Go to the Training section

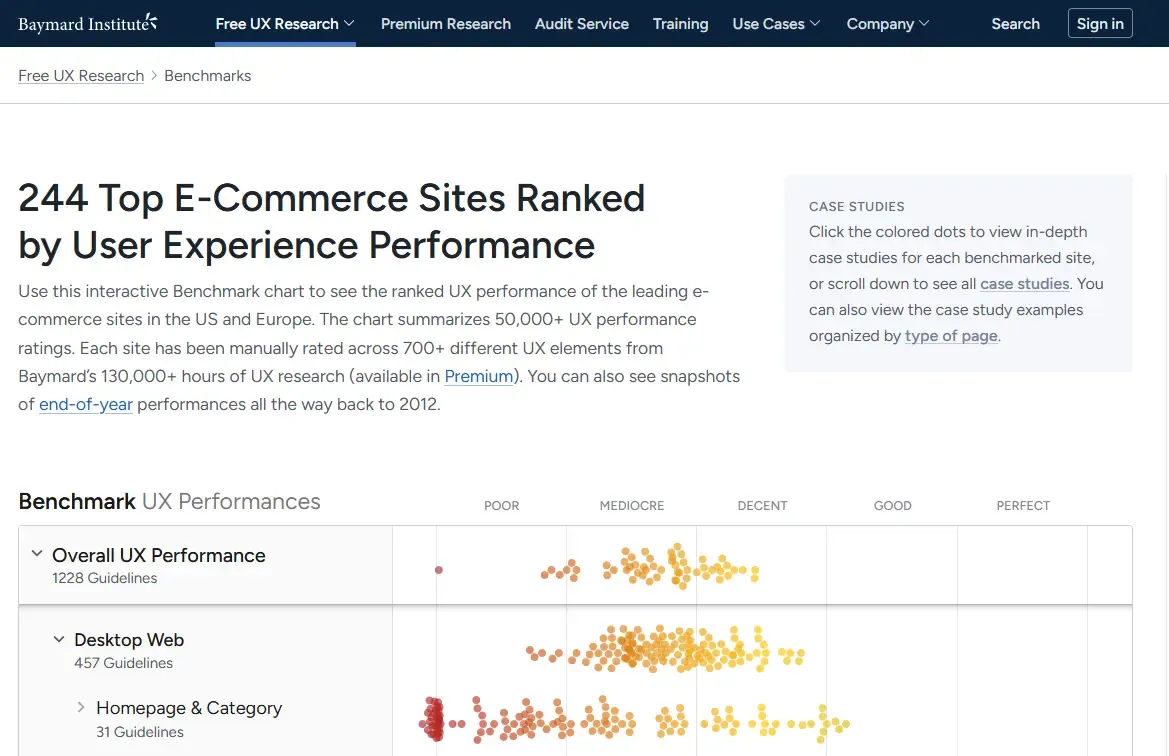point(680,23)
